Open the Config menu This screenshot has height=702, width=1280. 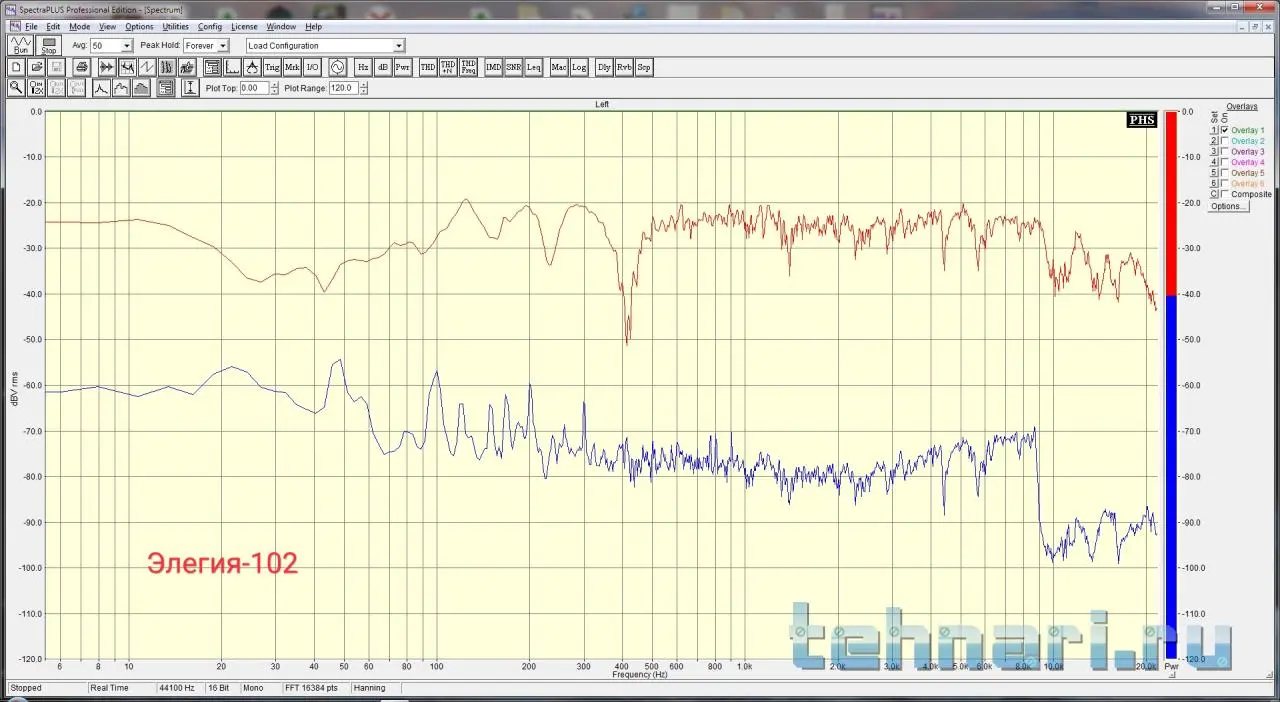(x=210, y=27)
